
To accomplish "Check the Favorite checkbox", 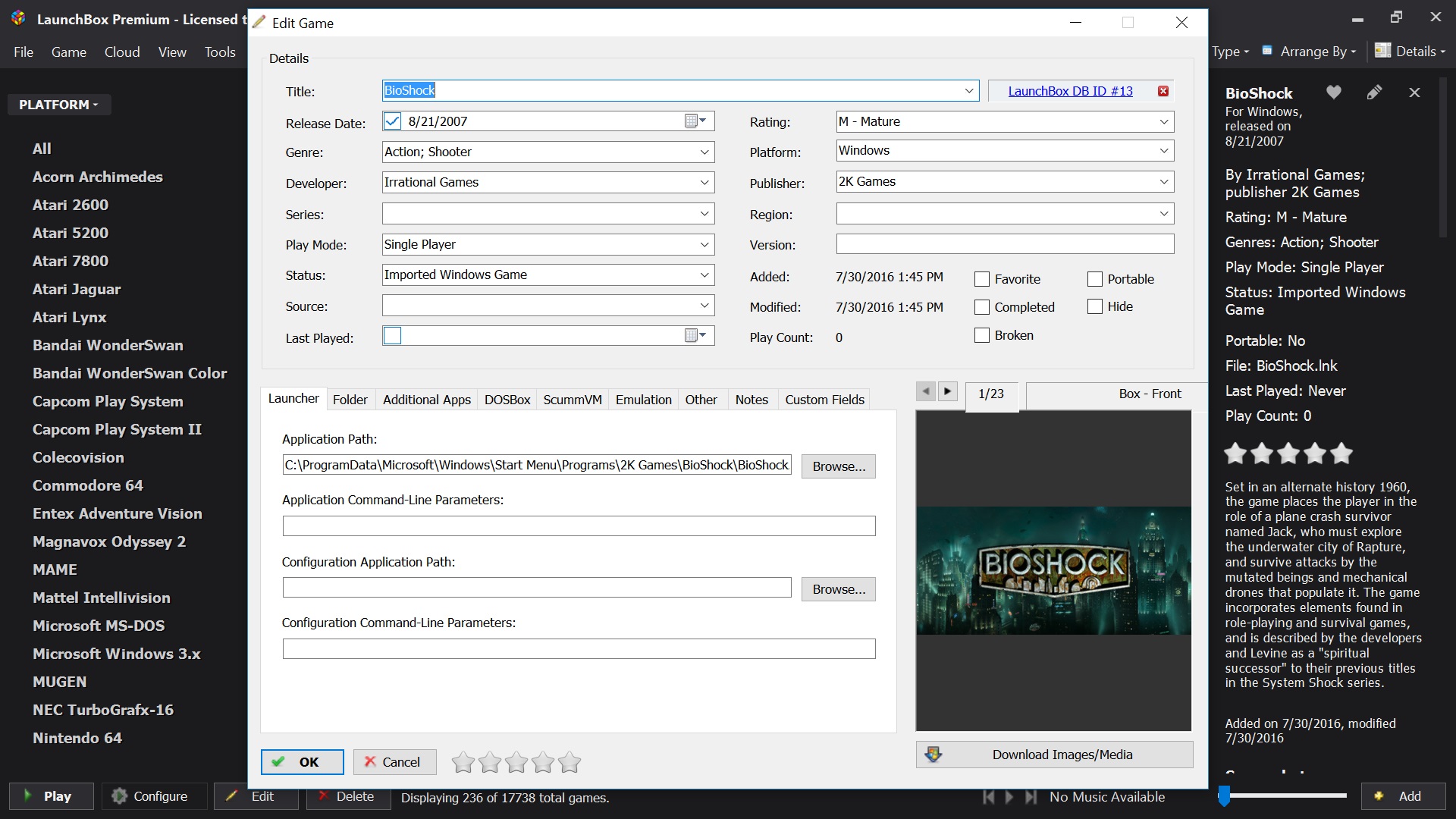I will [x=982, y=279].
